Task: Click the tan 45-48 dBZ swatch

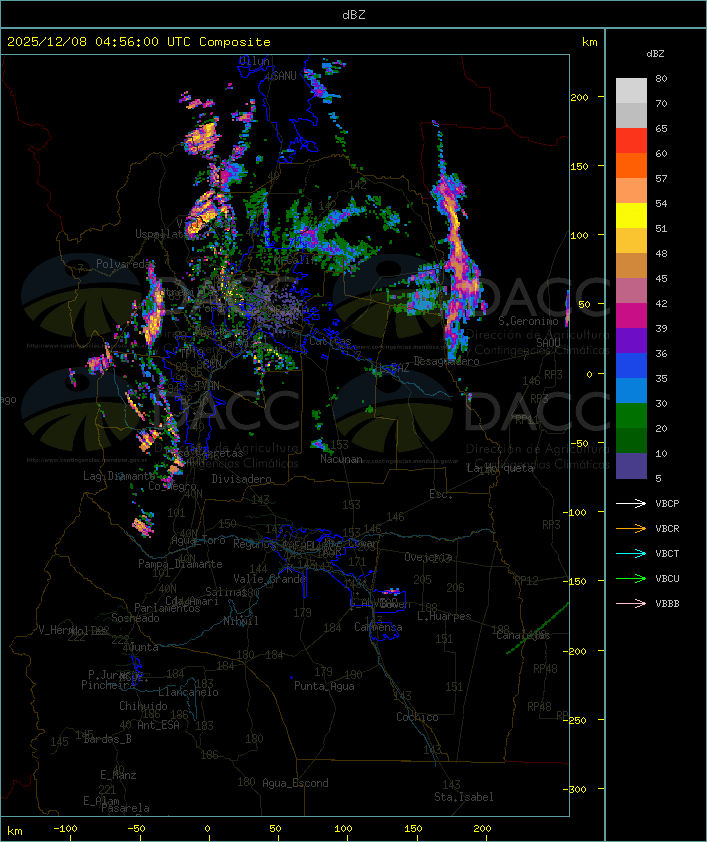Action: tap(631, 266)
